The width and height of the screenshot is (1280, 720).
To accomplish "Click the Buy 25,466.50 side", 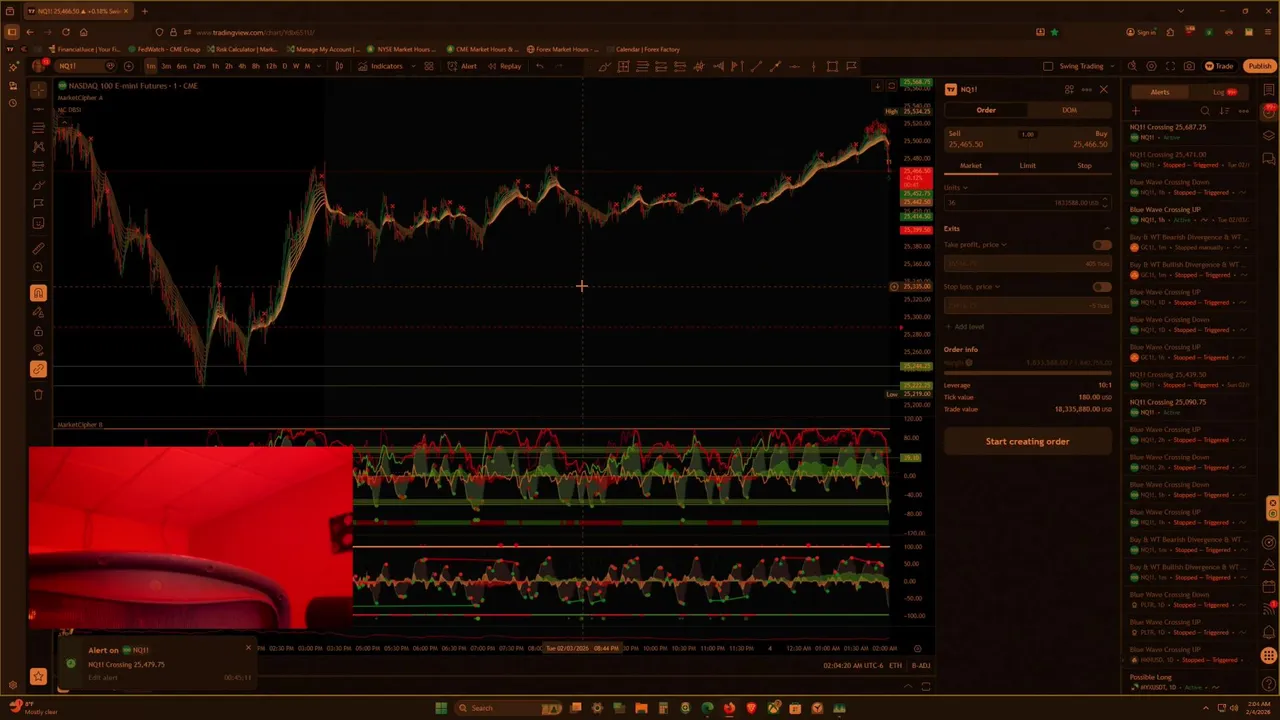I will 1072,139.
